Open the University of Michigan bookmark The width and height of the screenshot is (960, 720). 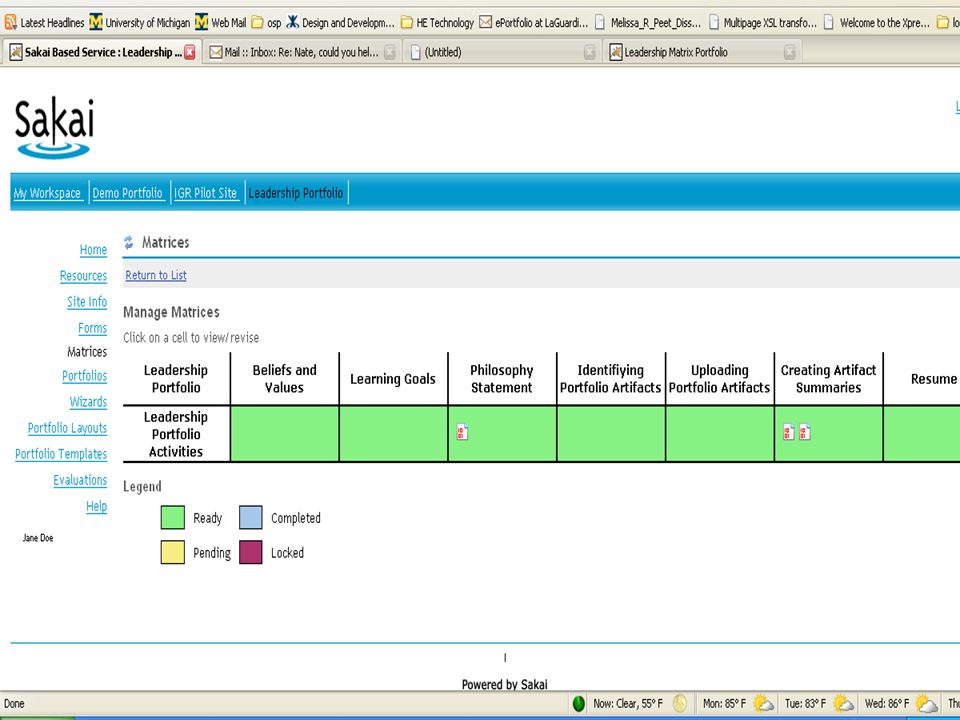pos(140,23)
